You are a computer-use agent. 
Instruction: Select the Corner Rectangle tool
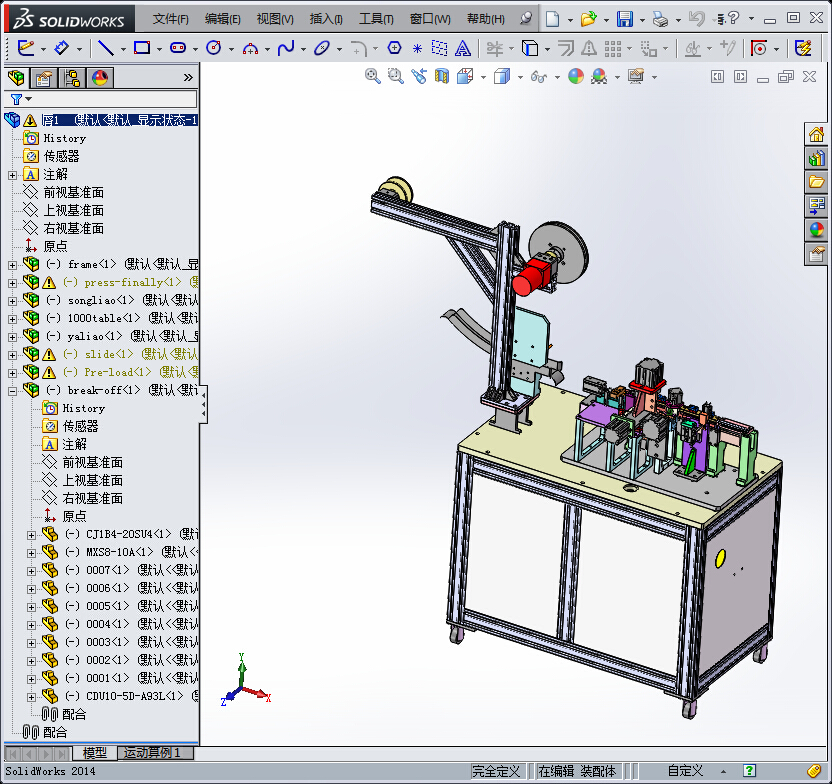142,48
